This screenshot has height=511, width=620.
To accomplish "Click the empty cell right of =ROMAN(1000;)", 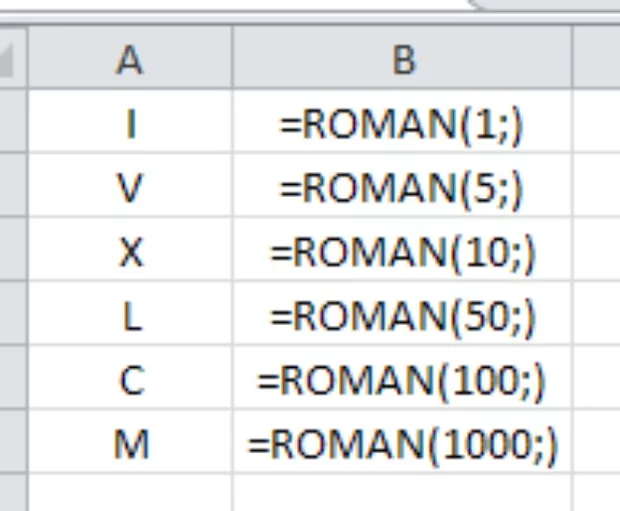I will coord(597,443).
